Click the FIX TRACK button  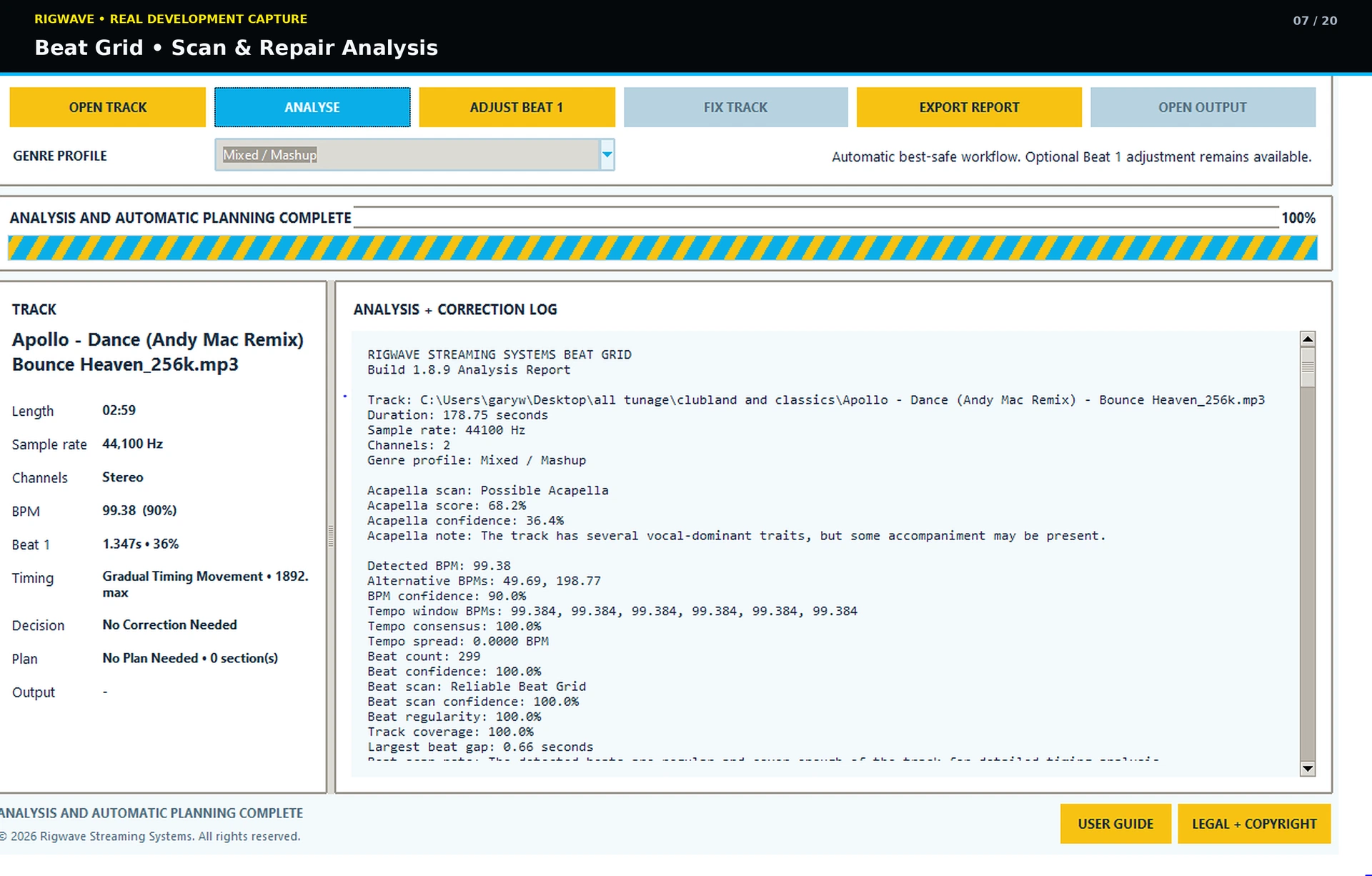(735, 107)
